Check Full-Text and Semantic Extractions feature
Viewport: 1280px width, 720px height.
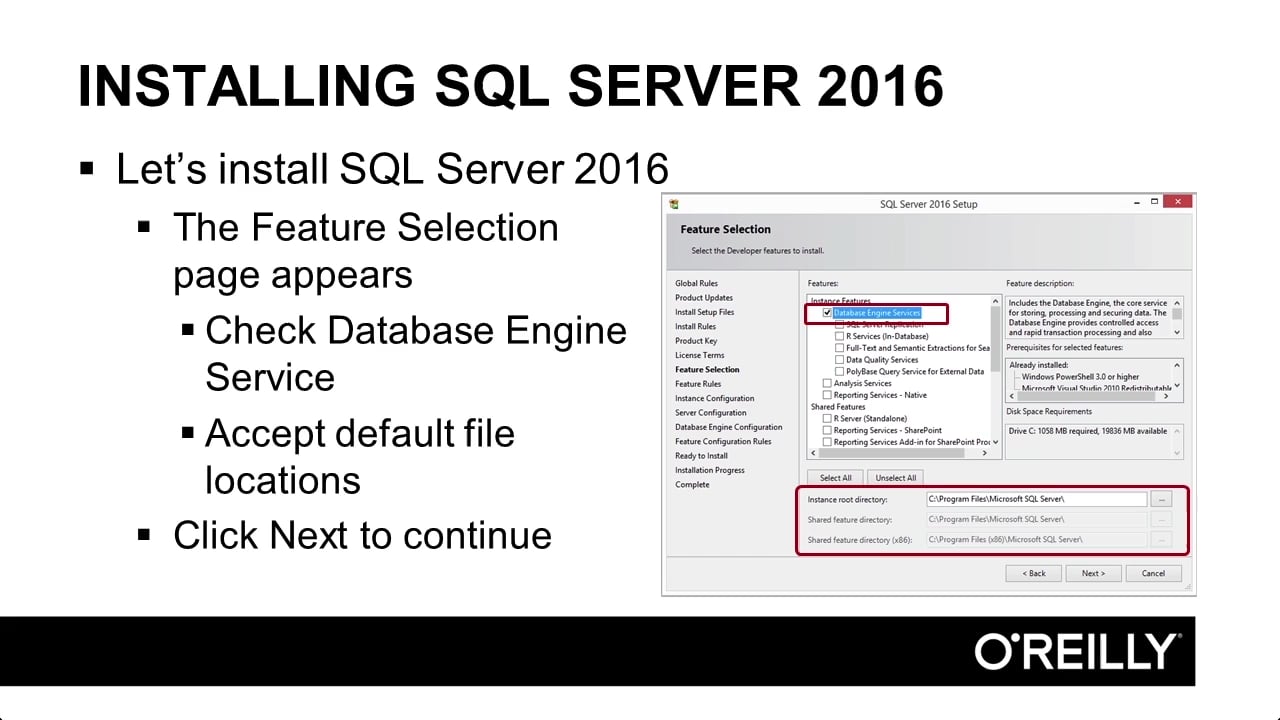pos(839,348)
